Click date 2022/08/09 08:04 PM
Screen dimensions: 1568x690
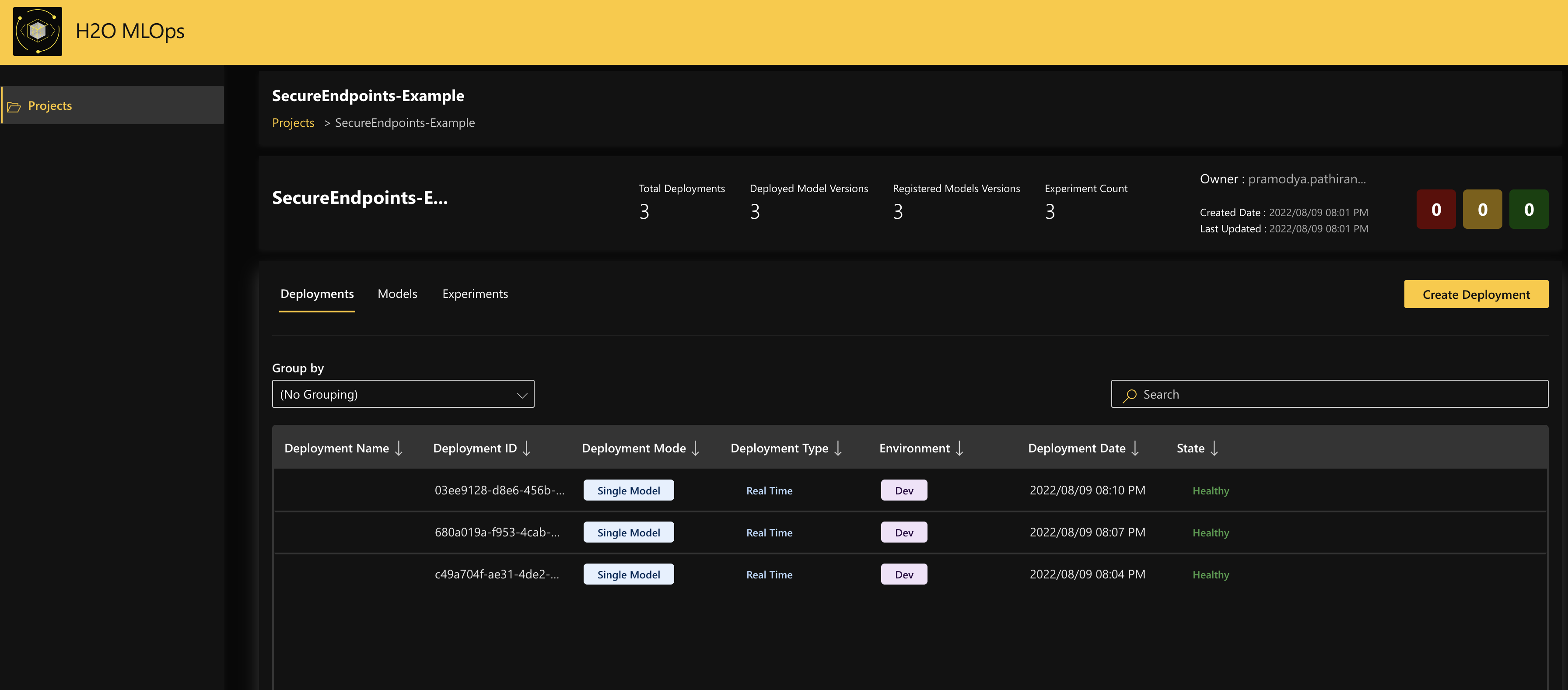tap(1087, 574)
